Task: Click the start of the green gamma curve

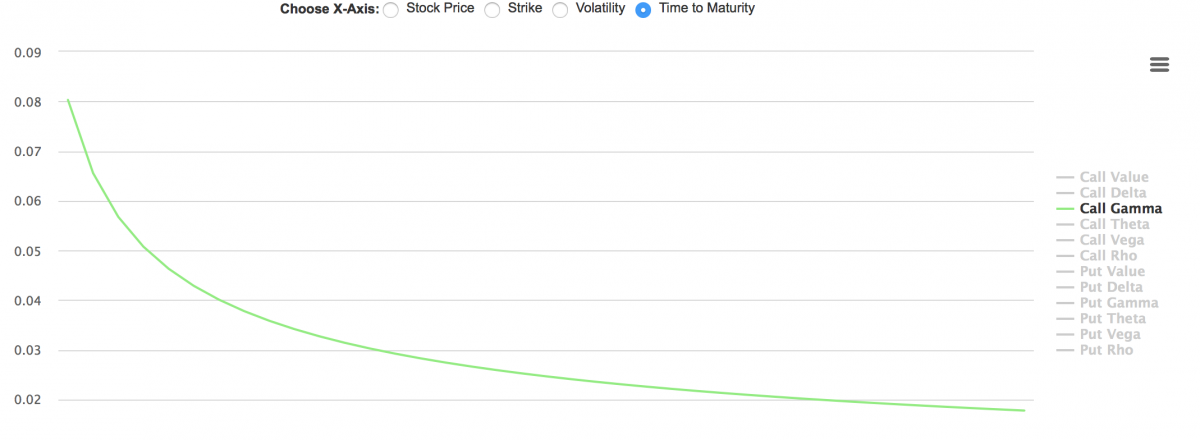Action: [68, 100]
